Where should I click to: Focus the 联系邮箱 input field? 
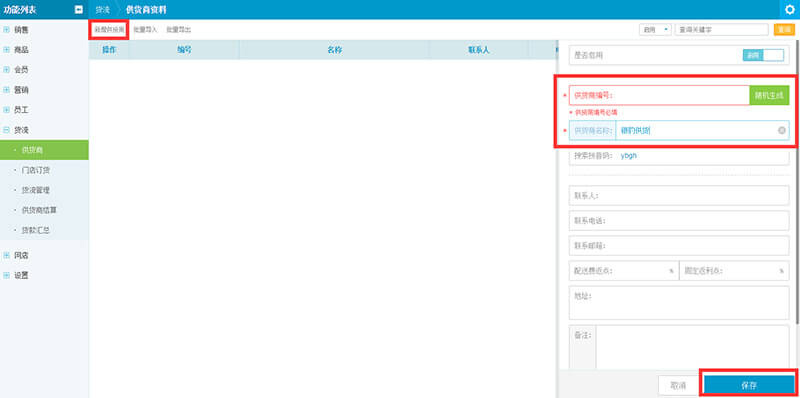tap(679, 245)
